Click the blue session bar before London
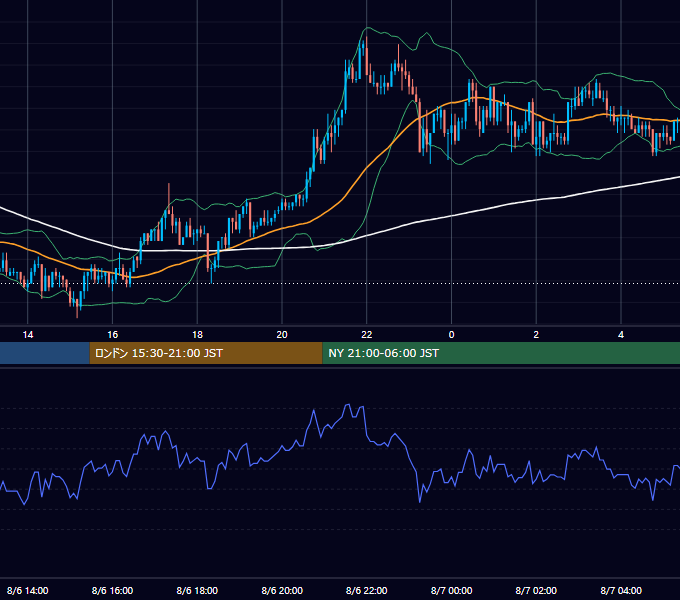The image size is (680, 600). pos(45,353)
